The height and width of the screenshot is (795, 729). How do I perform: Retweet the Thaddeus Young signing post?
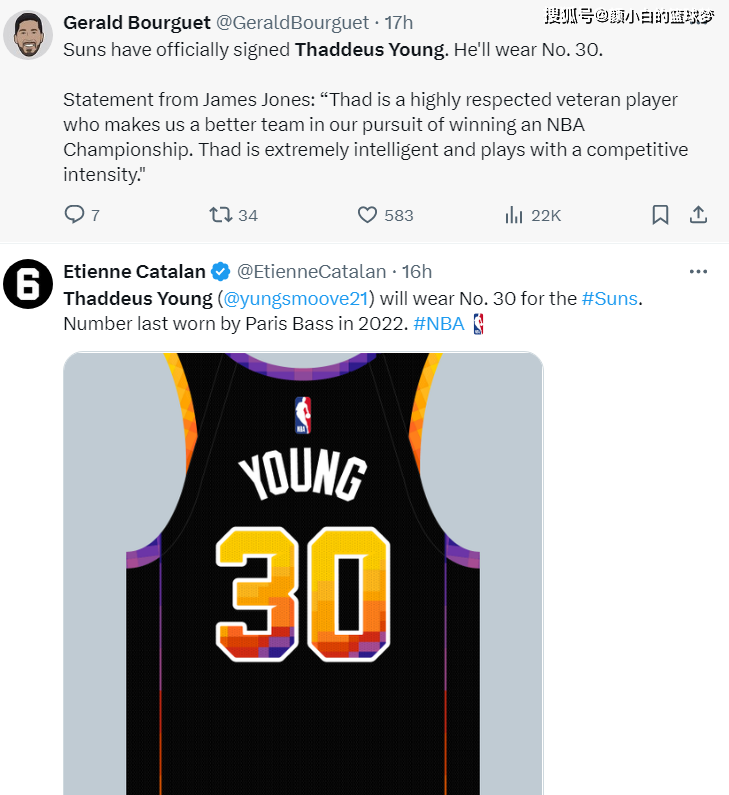(221, 215)
